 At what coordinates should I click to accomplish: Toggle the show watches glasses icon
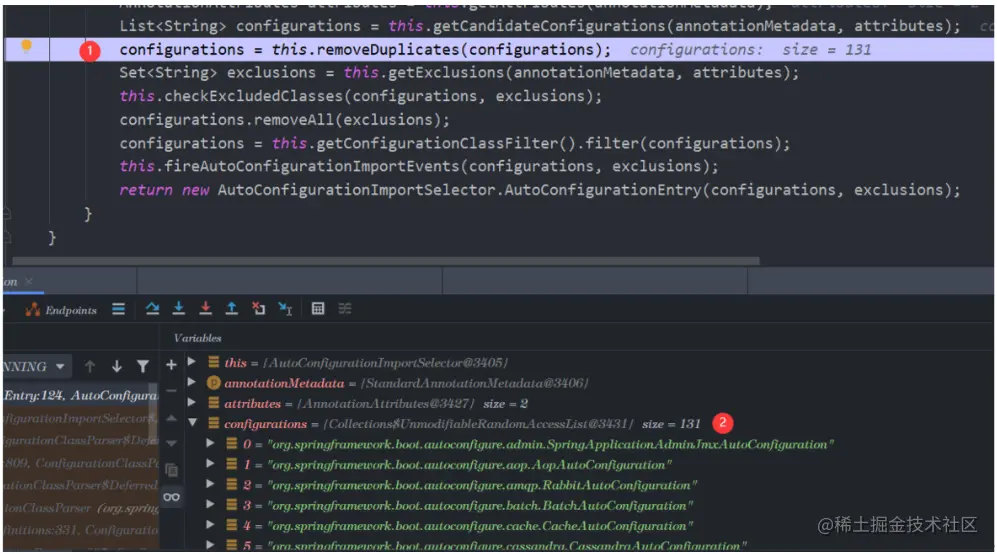pyautogui.click(x=171, y=497)
